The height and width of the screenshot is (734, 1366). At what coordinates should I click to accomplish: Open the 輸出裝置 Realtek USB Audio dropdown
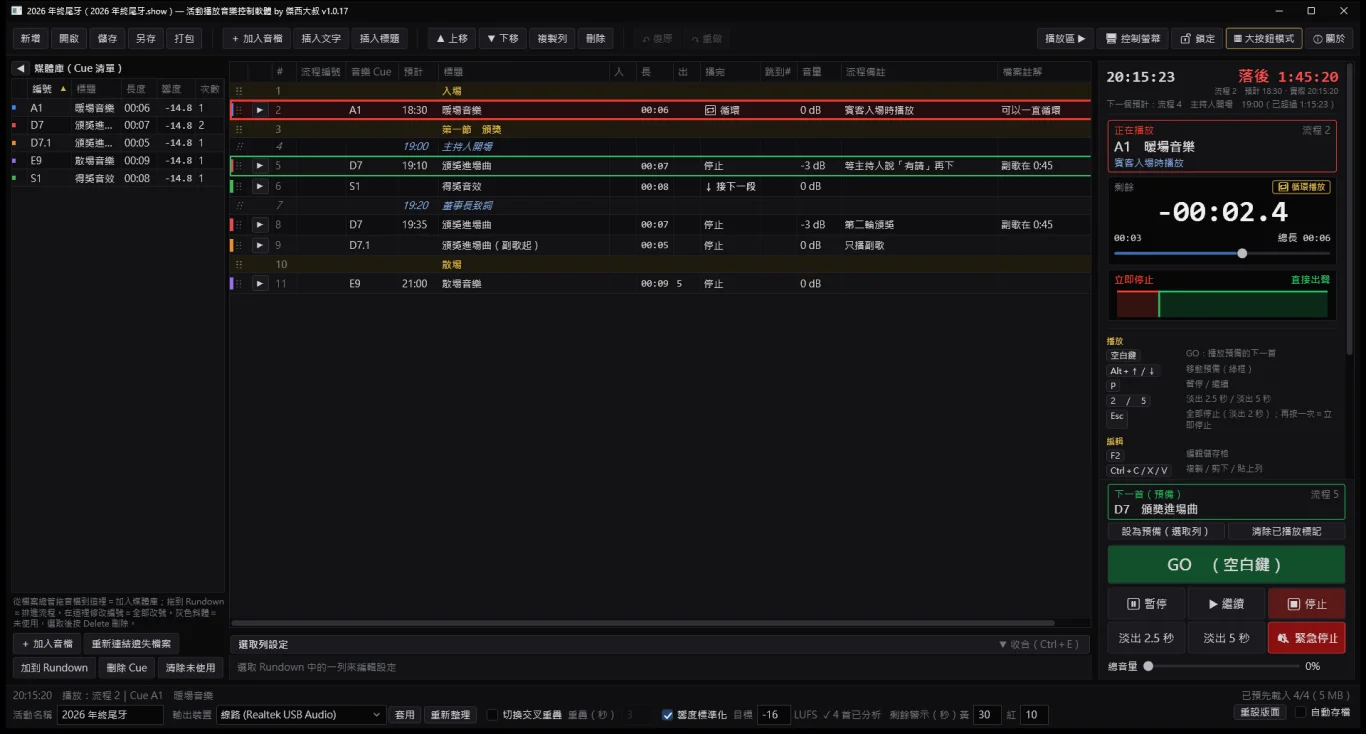coord(301,715)
